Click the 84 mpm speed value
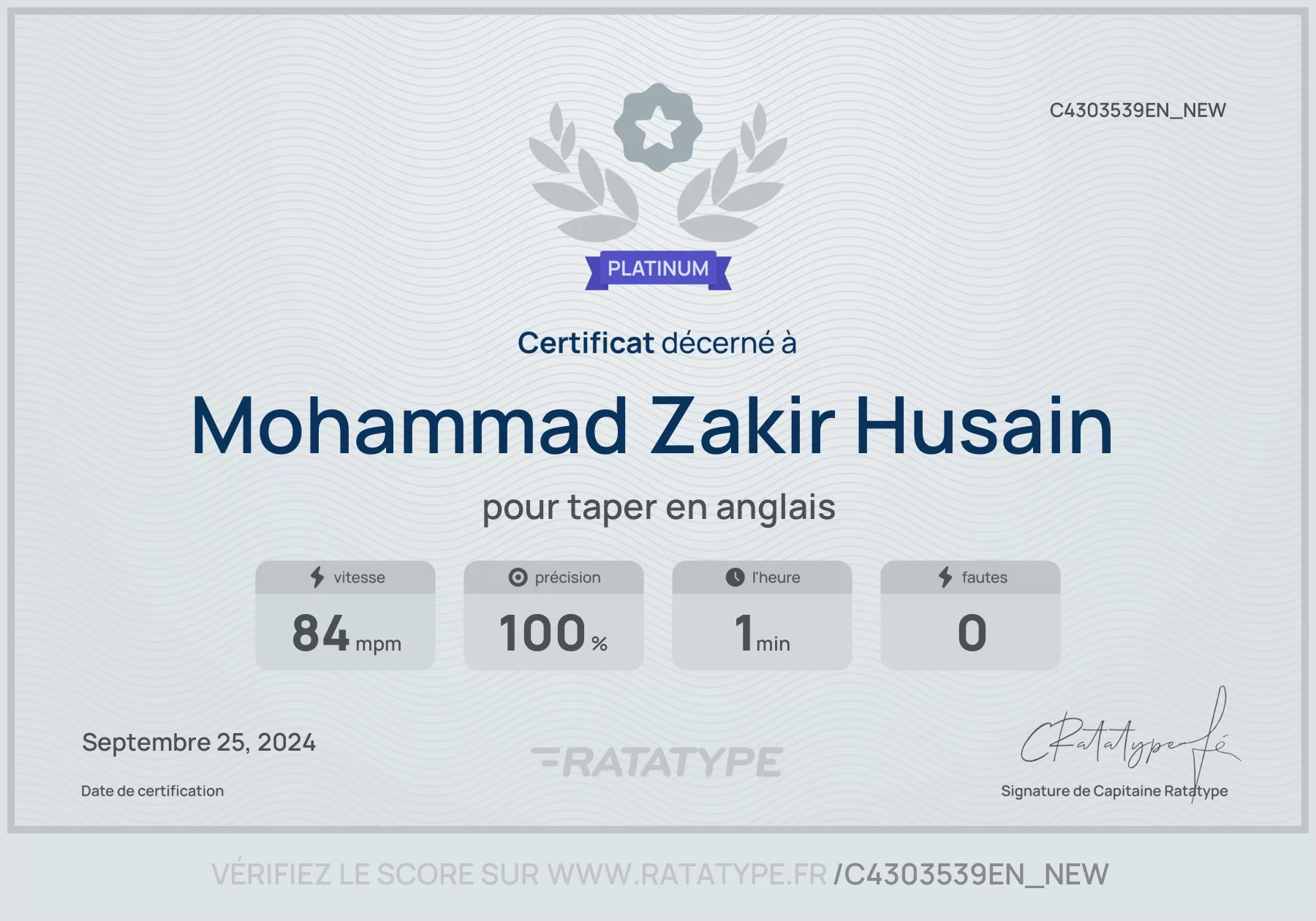This screenshot has width=1316, height=921. tap(347, 633)
